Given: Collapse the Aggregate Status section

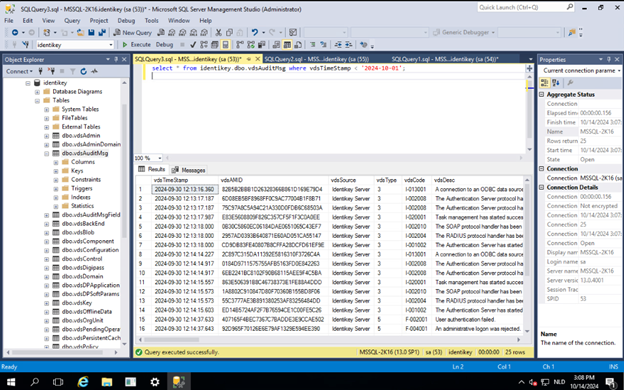Looking at the screenshot, I should [542, 94].
